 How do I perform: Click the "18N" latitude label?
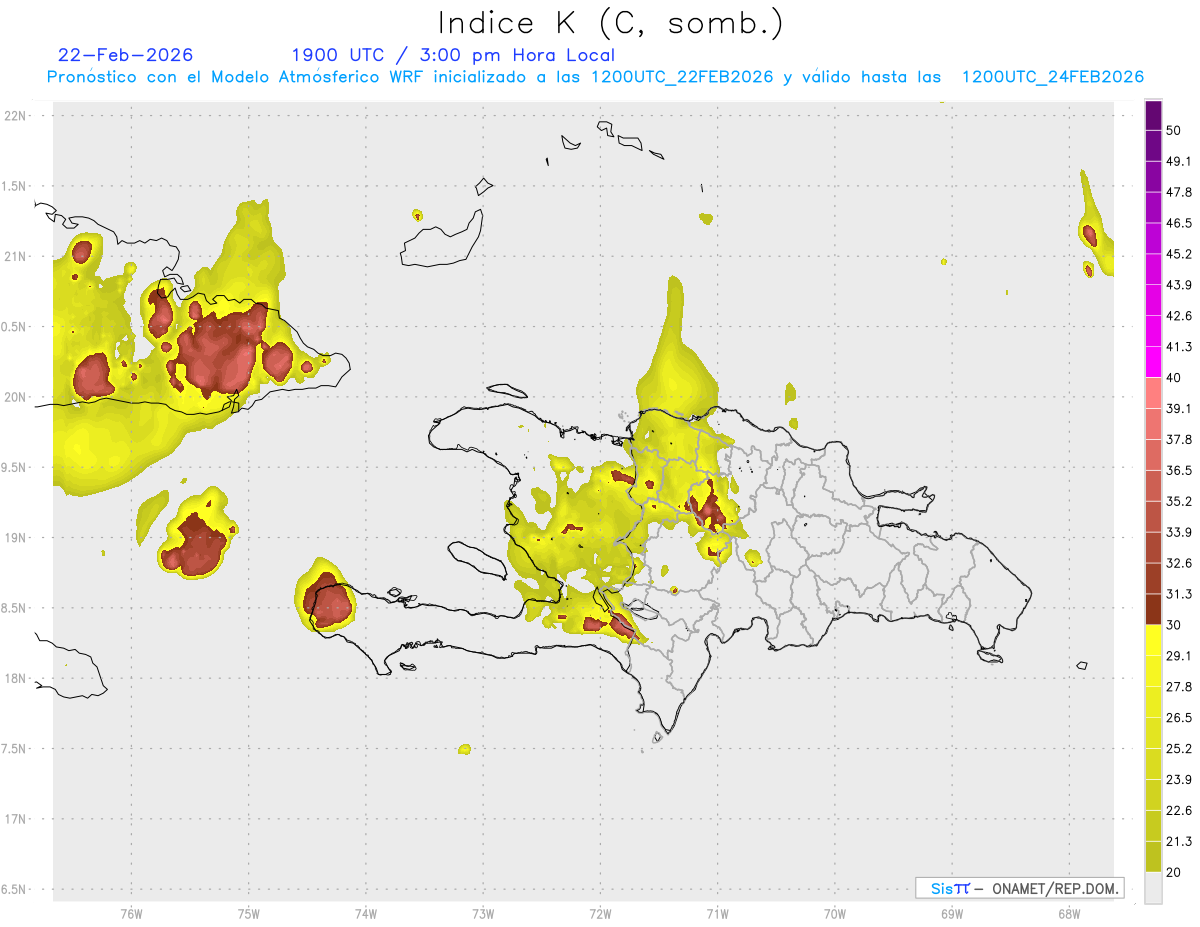14,678
